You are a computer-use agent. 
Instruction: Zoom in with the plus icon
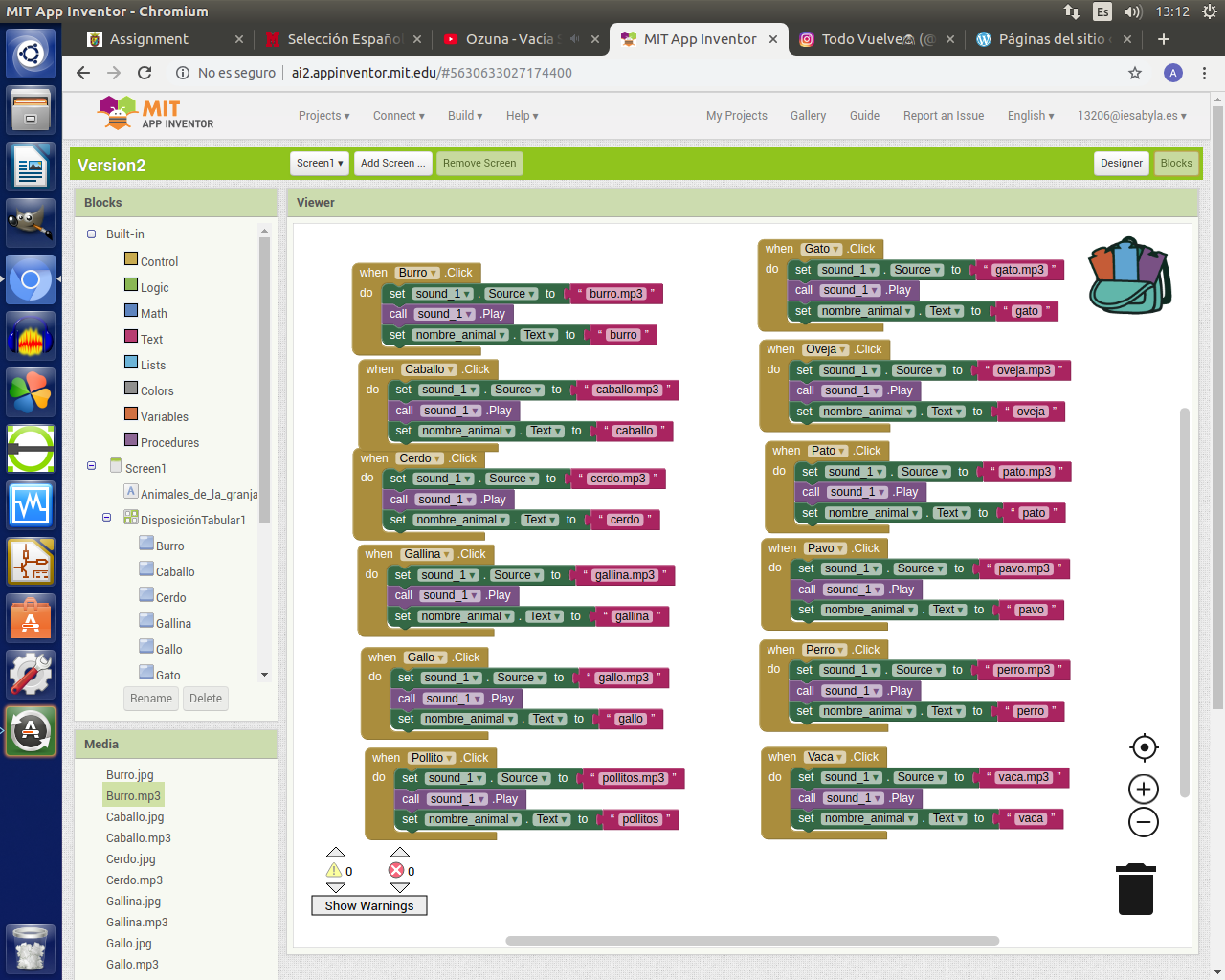[x=1144, y=790]
